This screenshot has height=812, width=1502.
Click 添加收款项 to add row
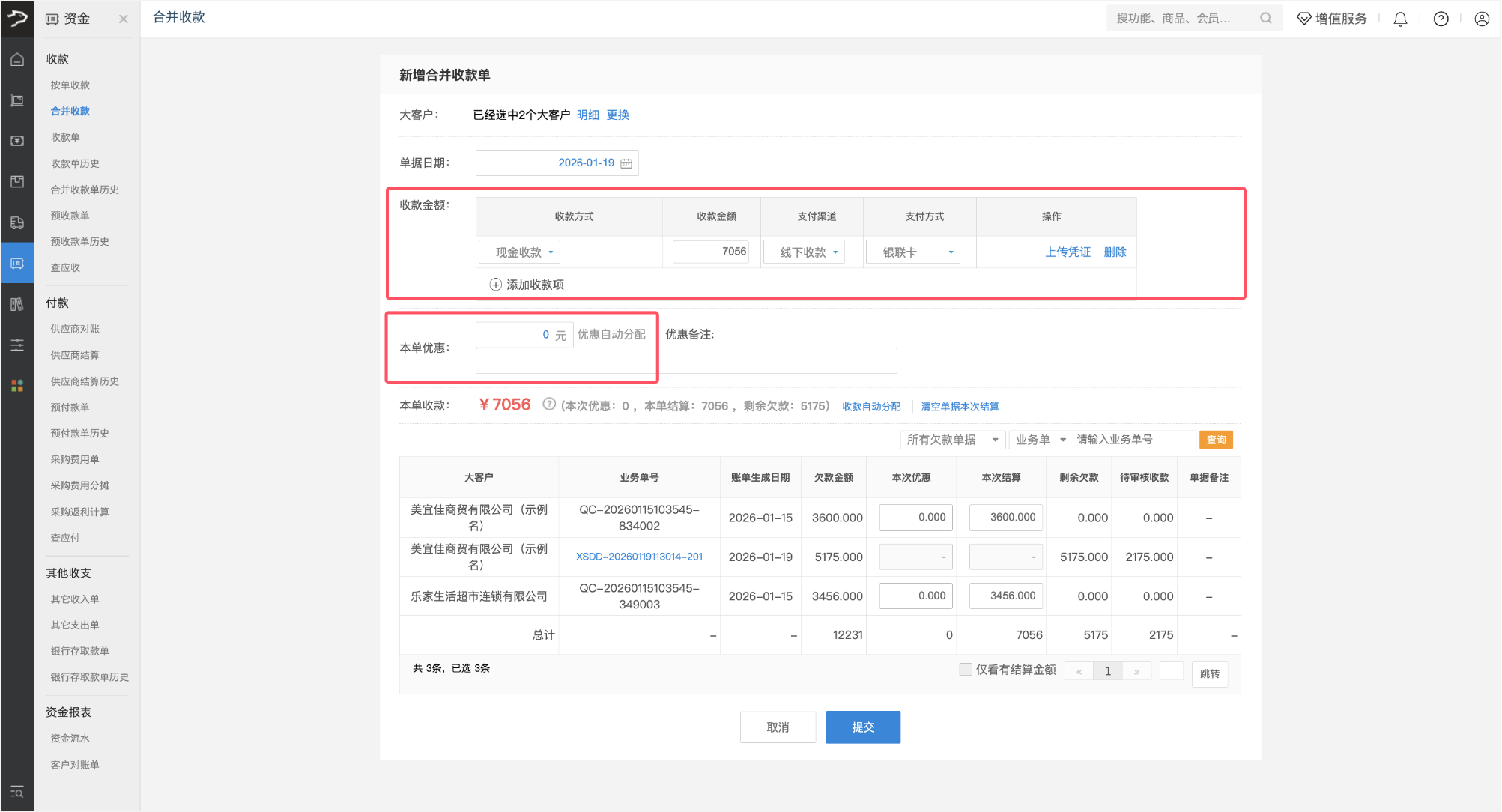pos(527,285)
